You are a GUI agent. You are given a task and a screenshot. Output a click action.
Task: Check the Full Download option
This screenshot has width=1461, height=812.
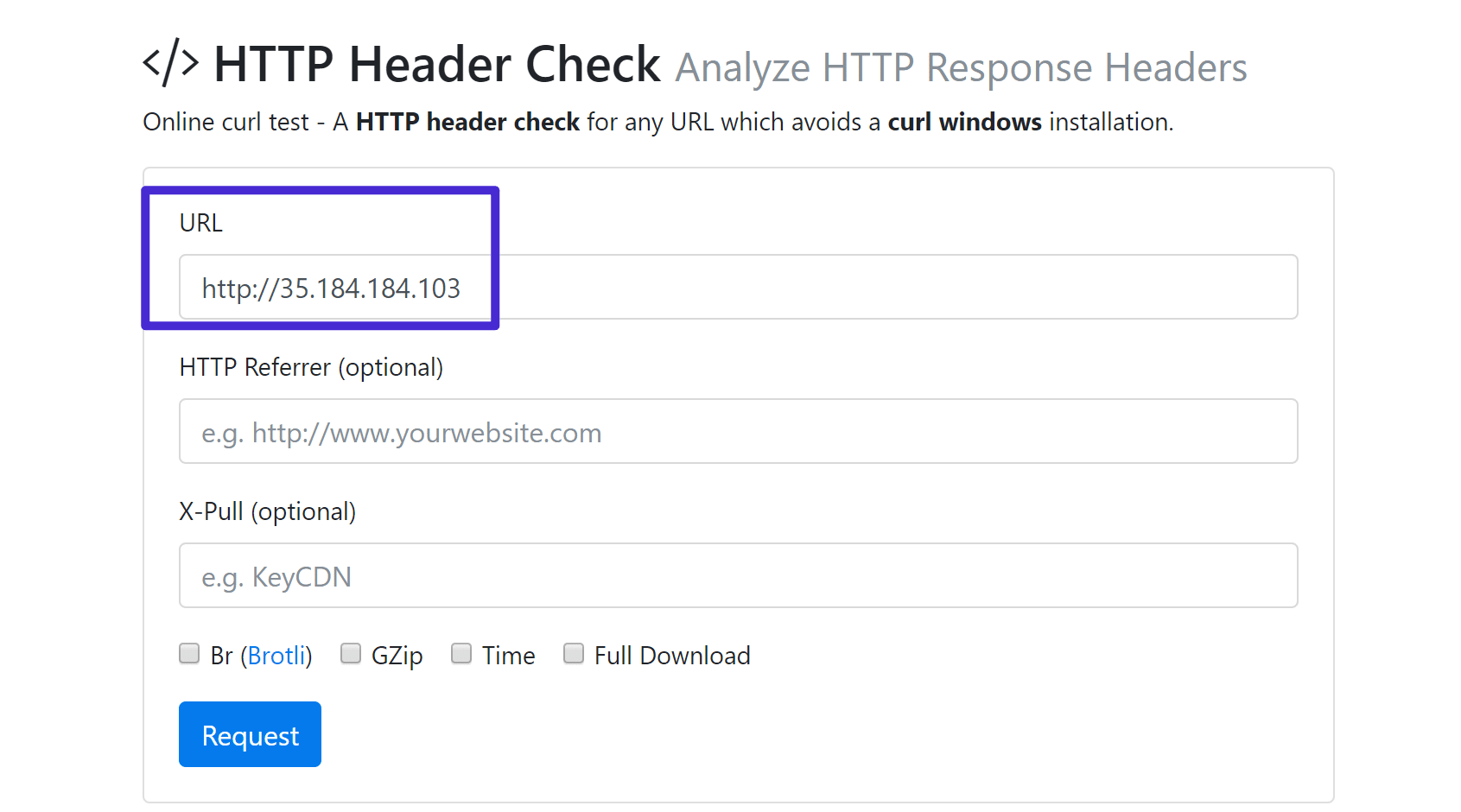point(574,654)
